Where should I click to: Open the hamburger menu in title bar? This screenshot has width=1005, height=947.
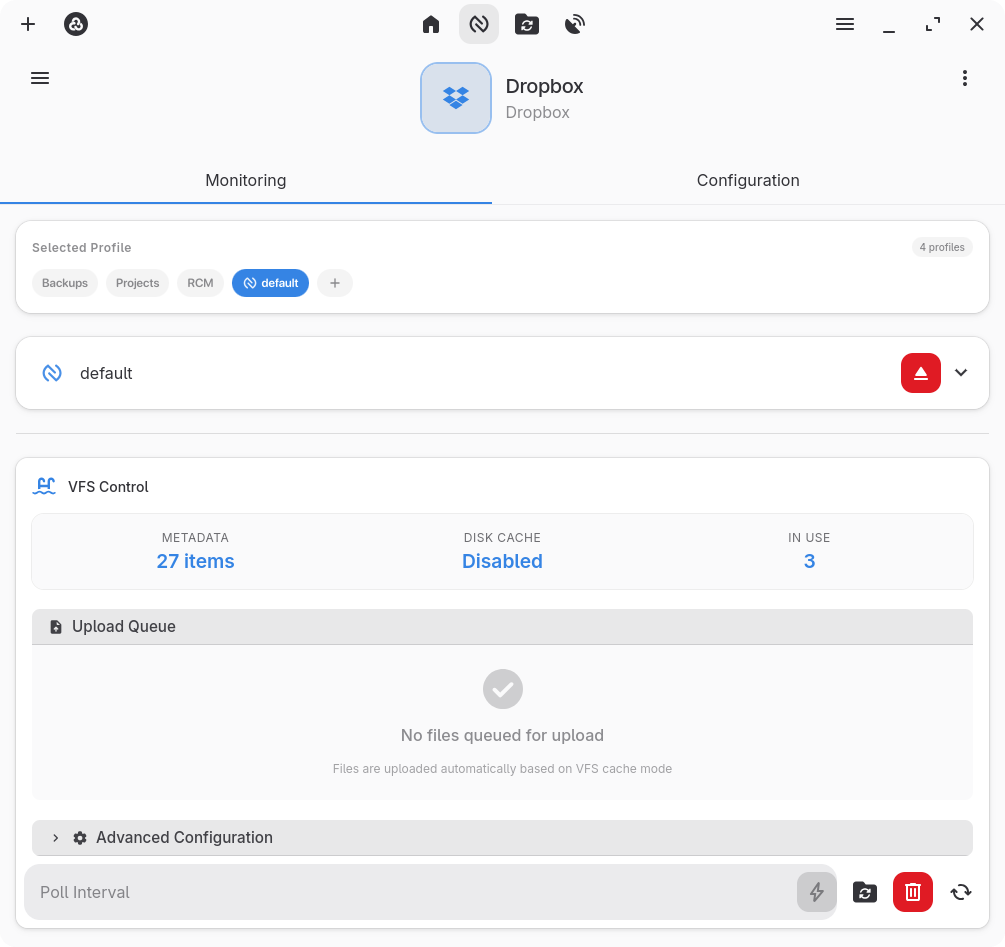click(845, 25)
